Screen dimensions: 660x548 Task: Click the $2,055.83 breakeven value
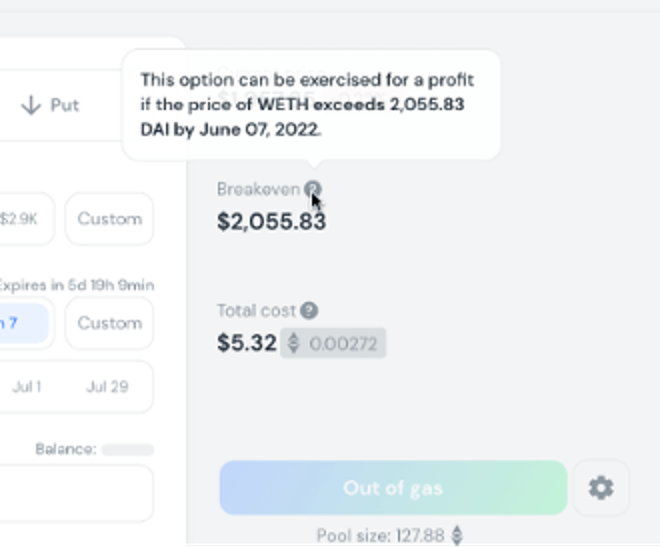point(271,221)
